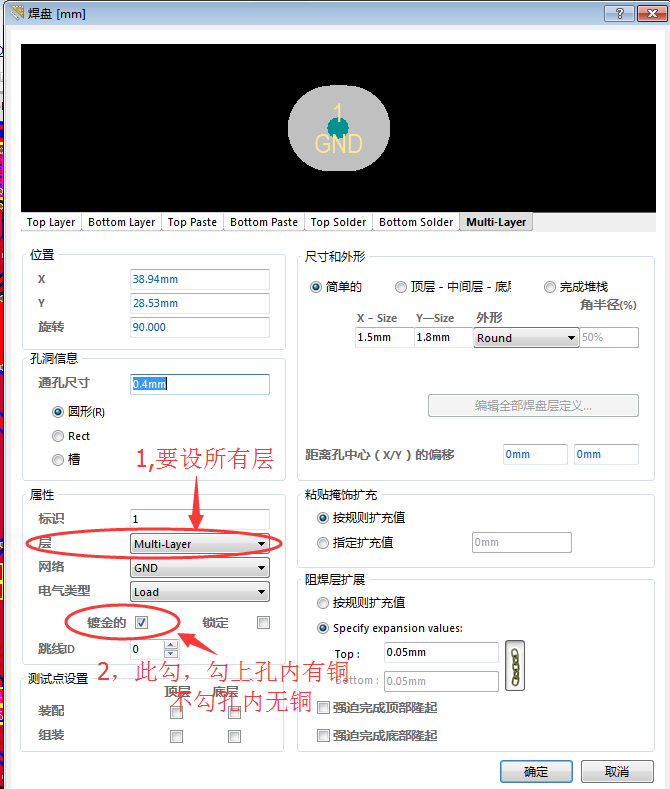Switch to the Top Layer tab

pyautogui.click(x=51, y=222)
